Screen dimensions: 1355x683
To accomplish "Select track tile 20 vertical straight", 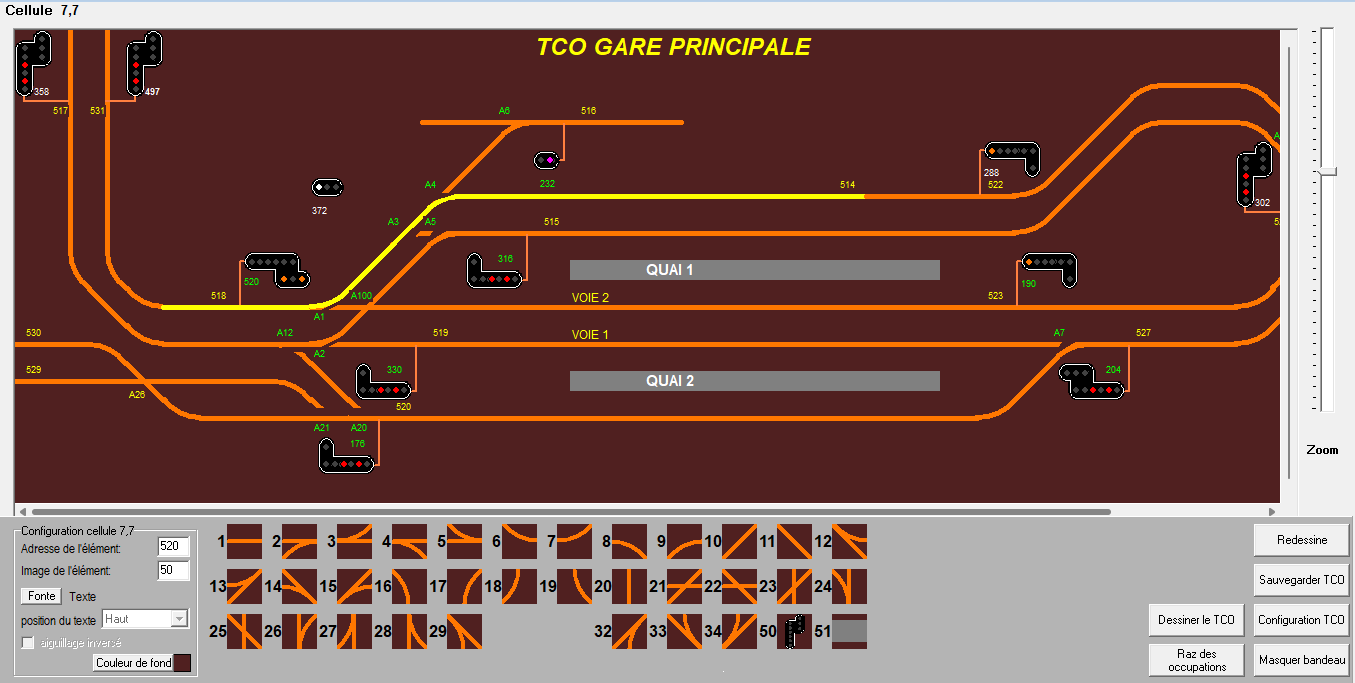I will tap(629, 586).
